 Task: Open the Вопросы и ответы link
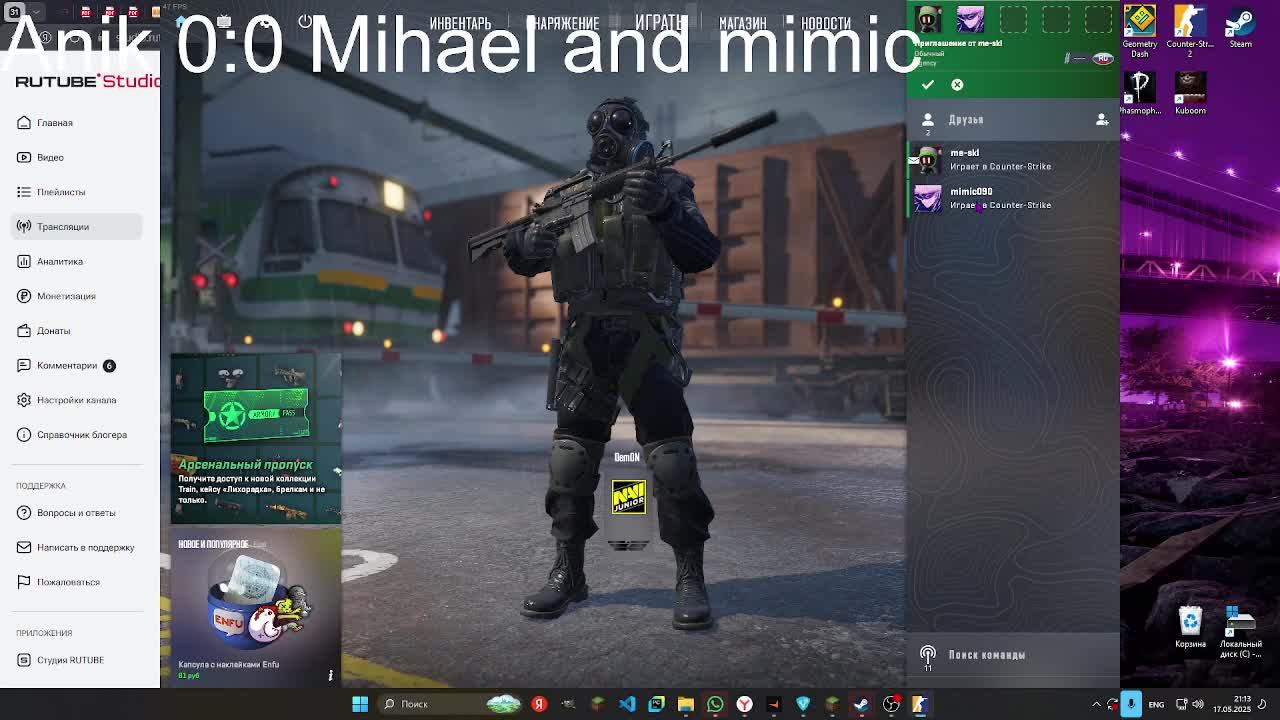click(76, 513)
